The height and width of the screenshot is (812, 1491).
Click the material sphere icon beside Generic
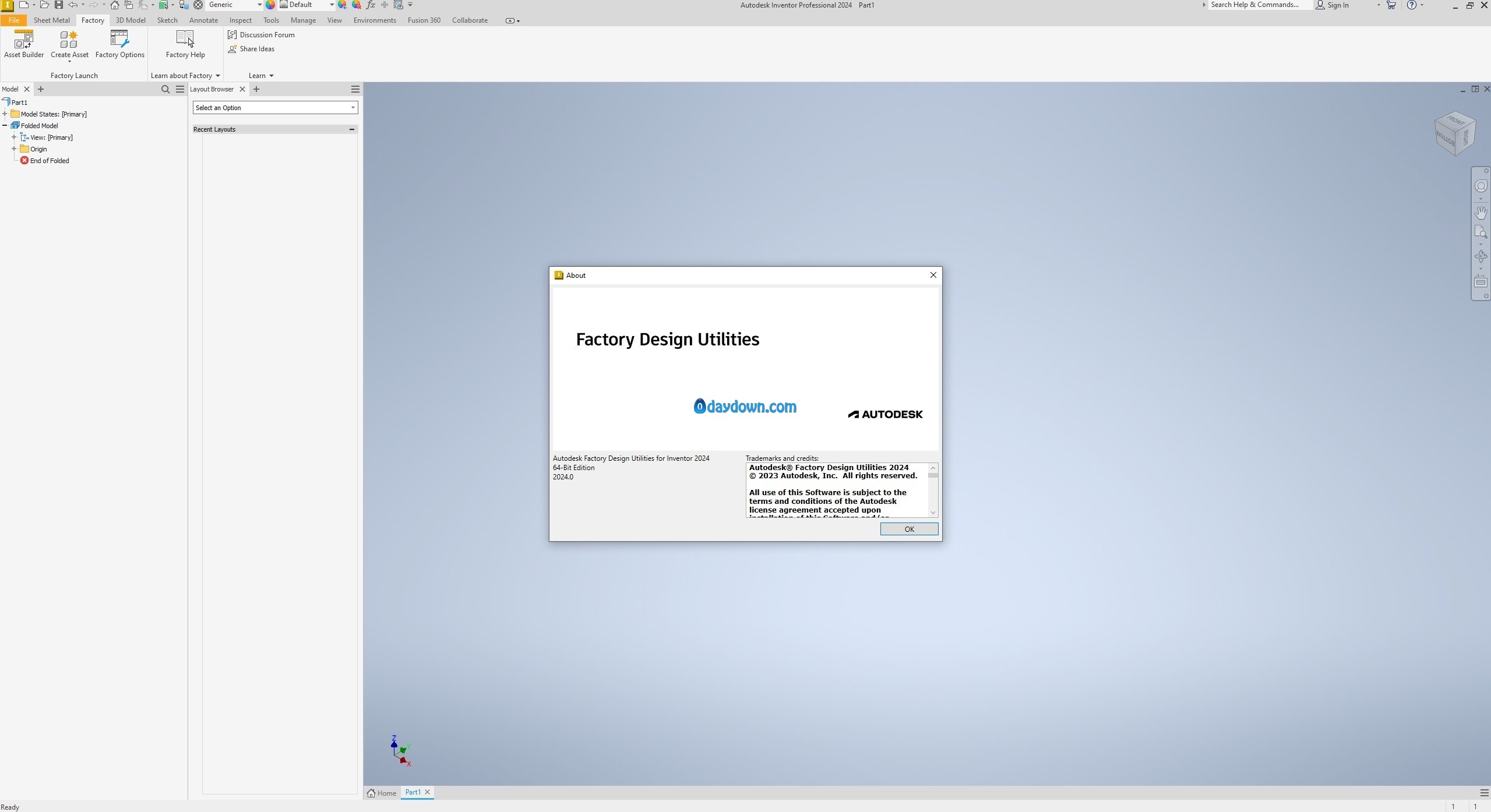click(198, 5)
